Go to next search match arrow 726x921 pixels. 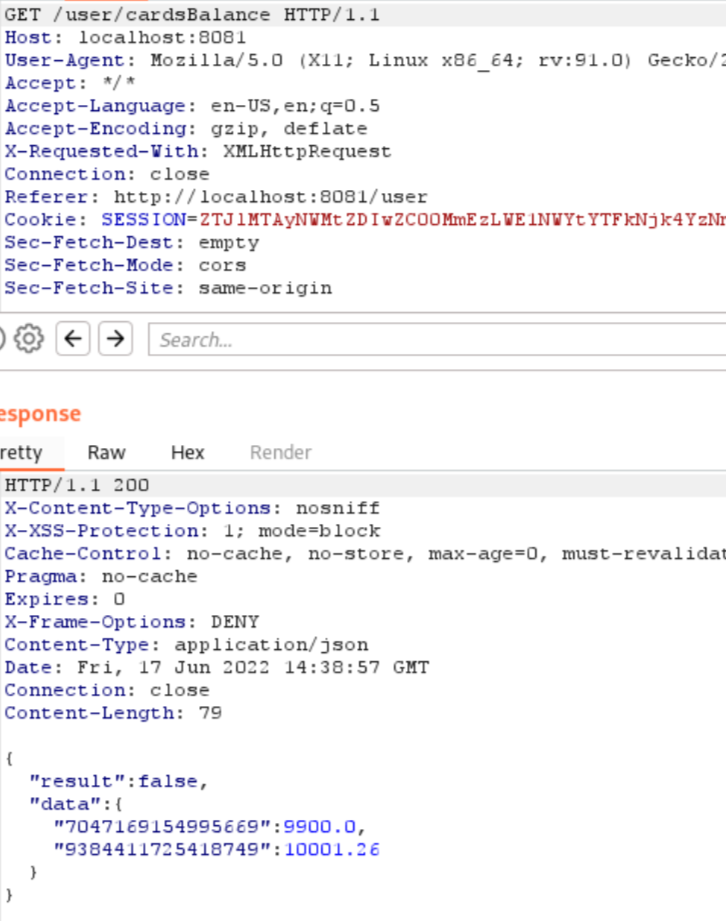pos(115,339)
